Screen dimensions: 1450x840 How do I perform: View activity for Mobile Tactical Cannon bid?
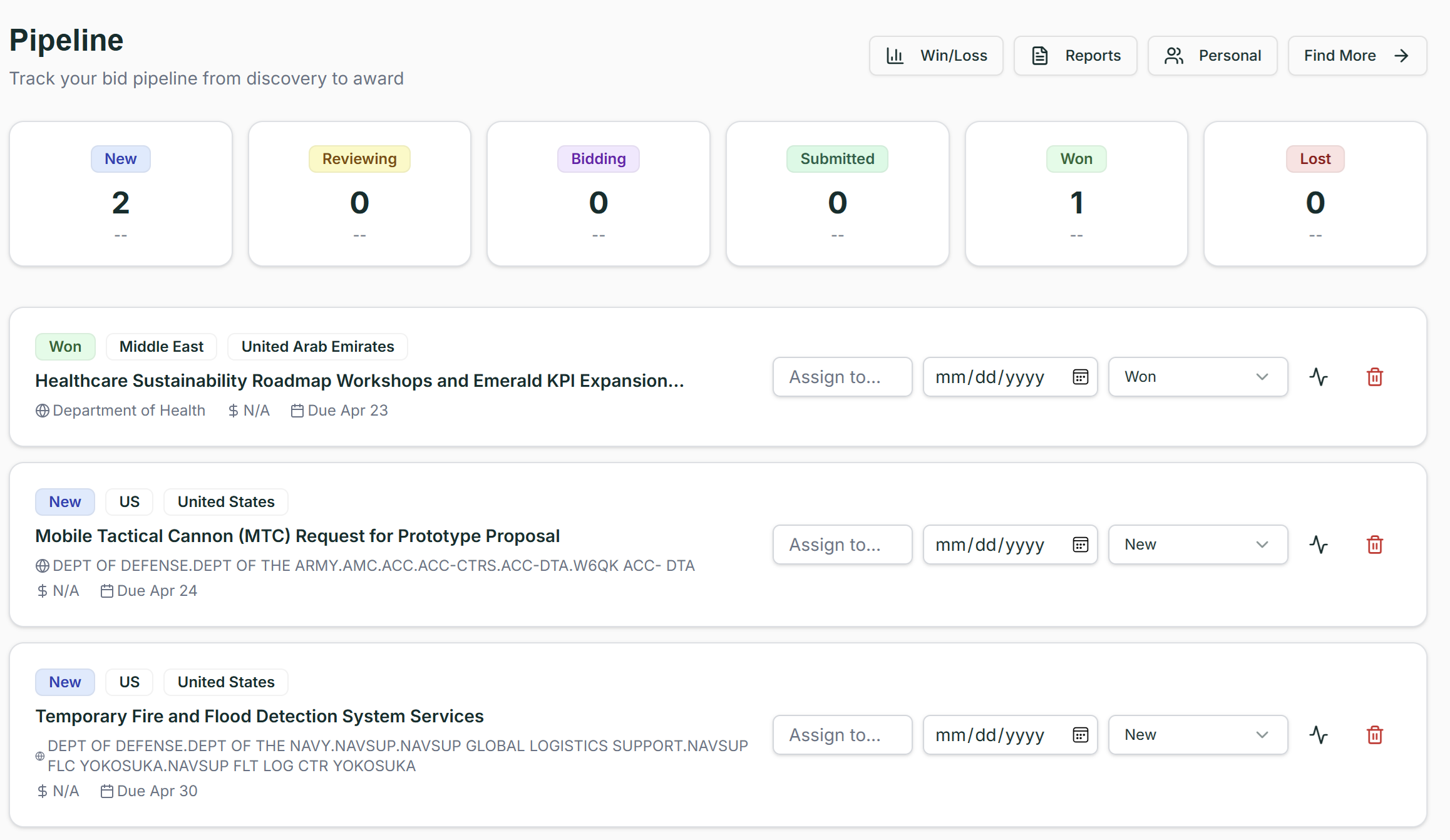coord(1319,545)
